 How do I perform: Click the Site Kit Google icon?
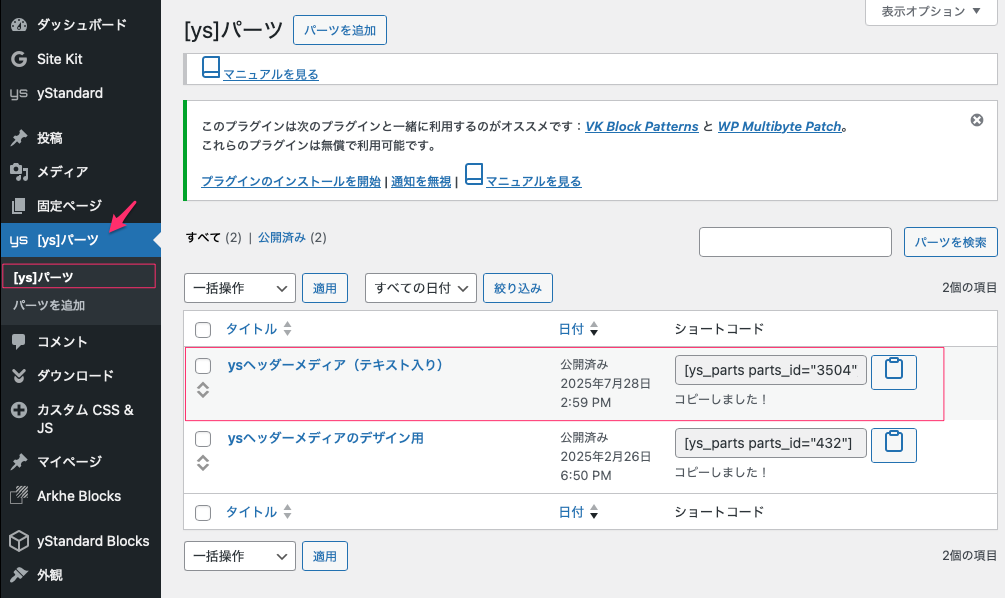pos(18,59)
